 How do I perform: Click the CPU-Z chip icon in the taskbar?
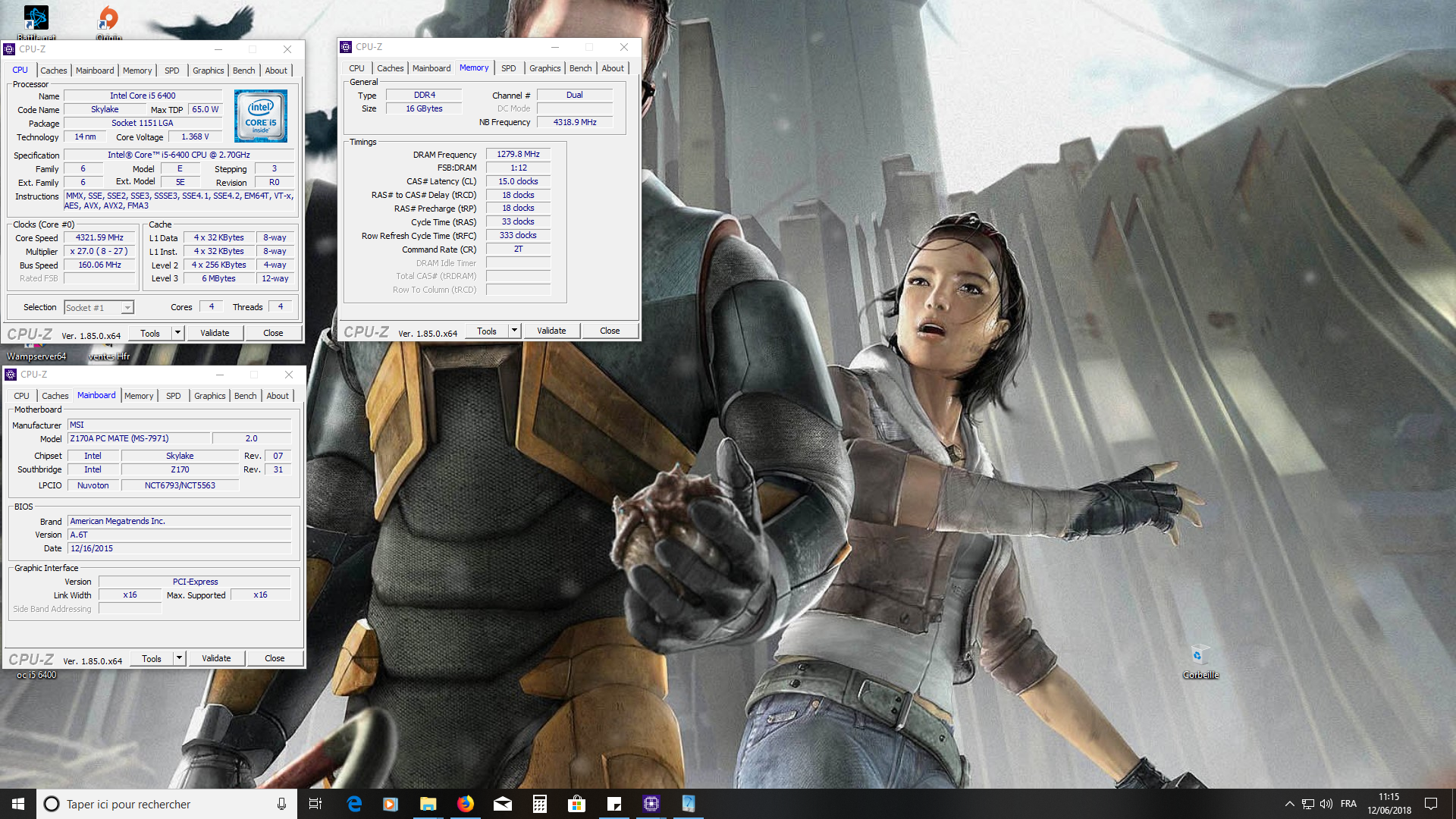coord(651,804)
